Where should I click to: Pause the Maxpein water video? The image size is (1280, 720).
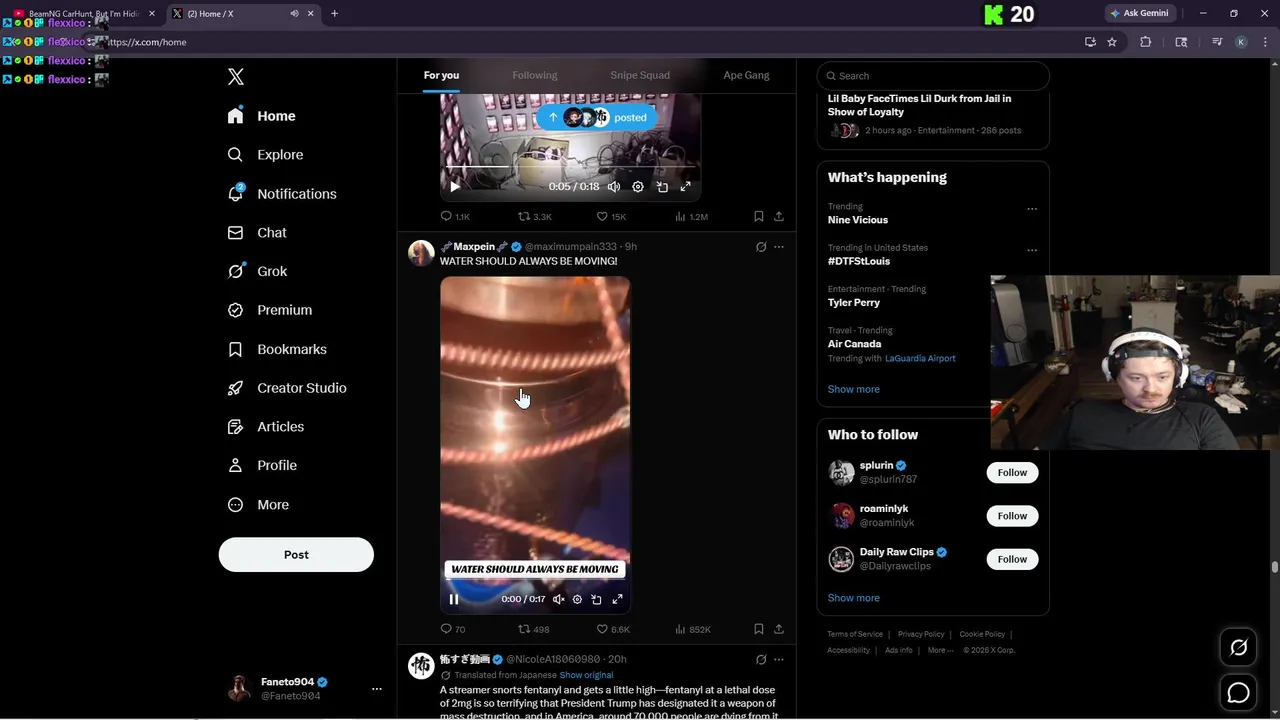click(x=454, y=599)
